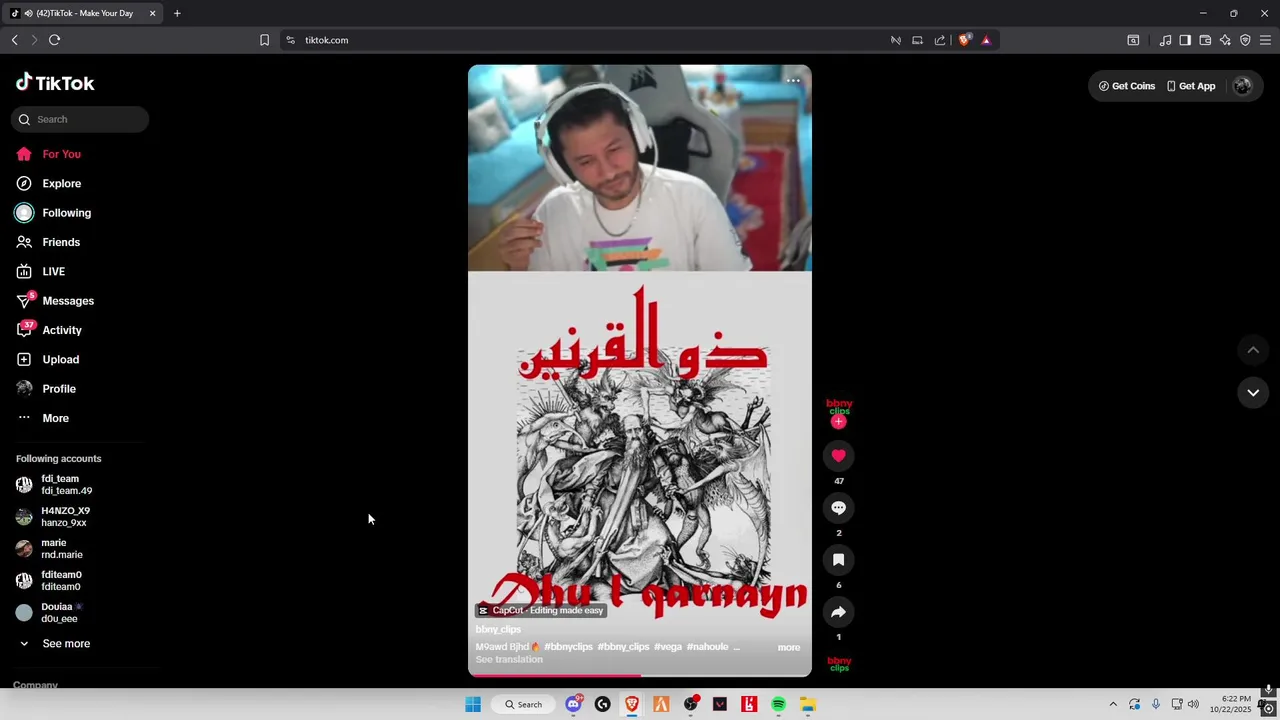This screenshot has height=720, width=1280.
Task: Open the bbny_clips username link
Action: coord(498,630)
